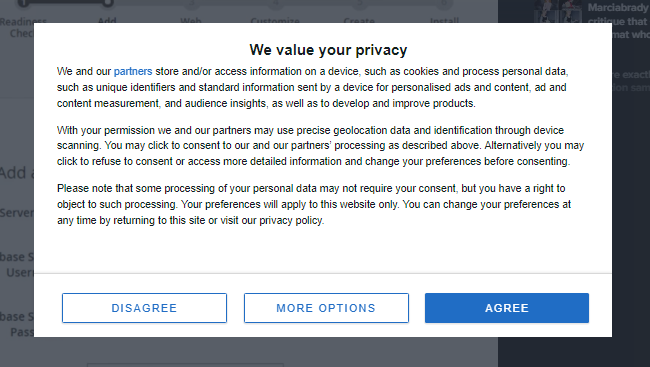The width and height of the screenshot is (650, 367).
Task: Select the Add step circle marker
Action: pyautogui.click(x=108, y=3)
